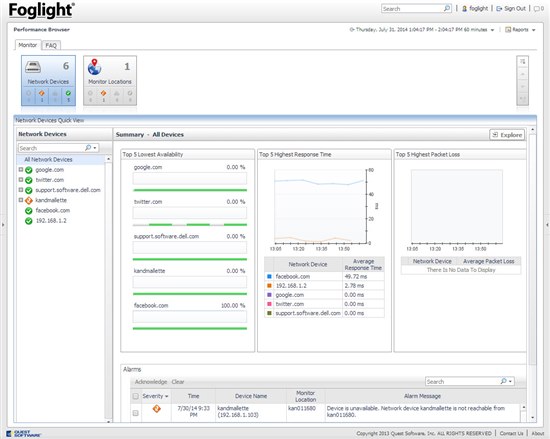Click the twitter.com pink legend swatch

click(x=269, y=304)
